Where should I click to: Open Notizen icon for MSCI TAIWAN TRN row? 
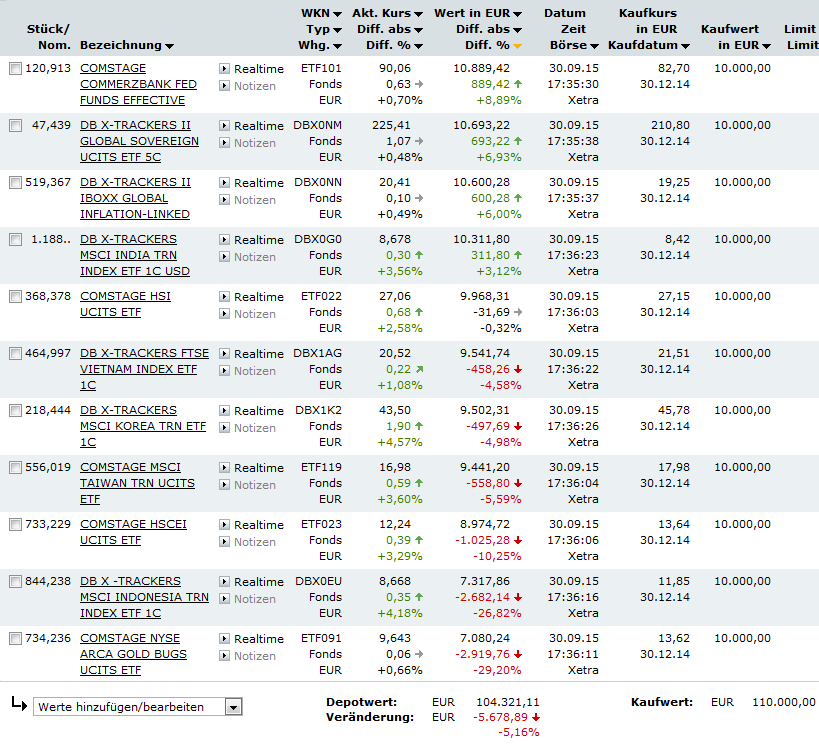click(224, 484)
